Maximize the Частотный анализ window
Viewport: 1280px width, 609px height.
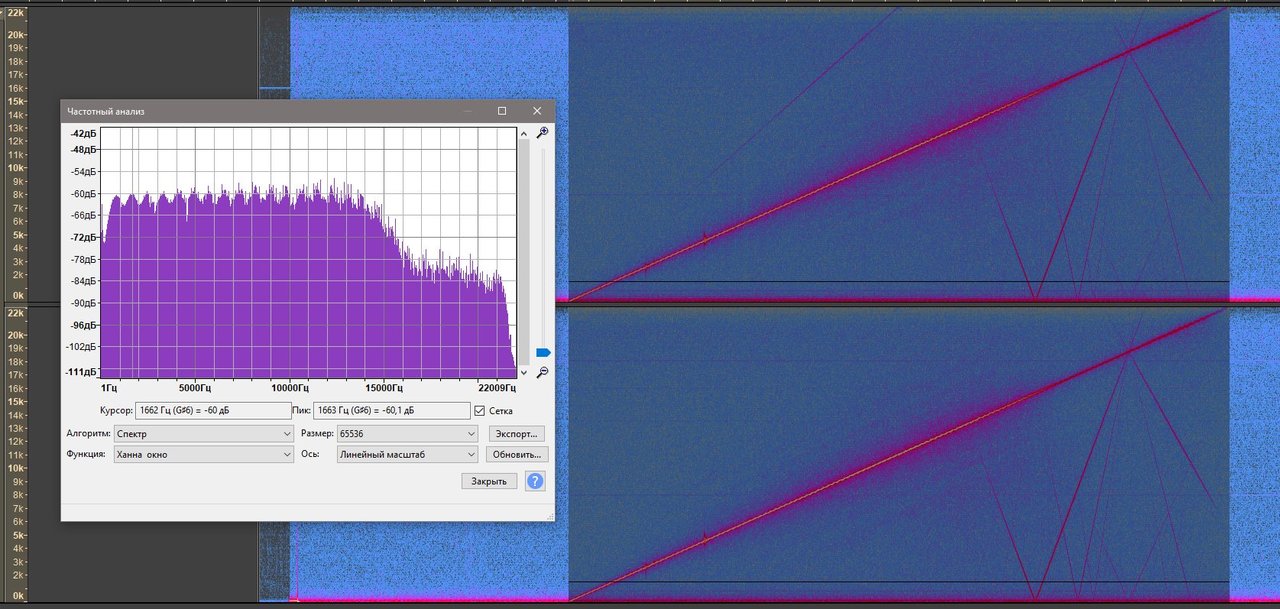pos(502,111)
